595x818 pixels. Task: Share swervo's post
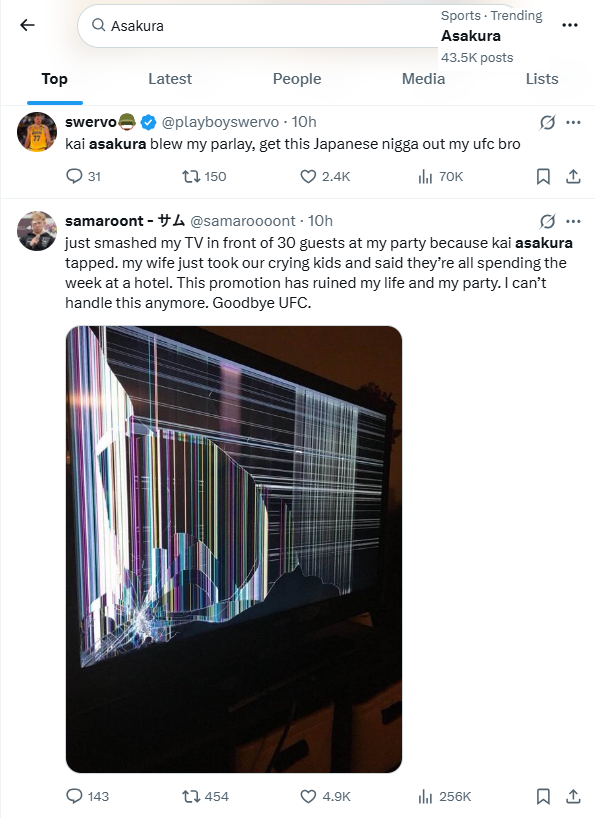click(x=573, y=176)
